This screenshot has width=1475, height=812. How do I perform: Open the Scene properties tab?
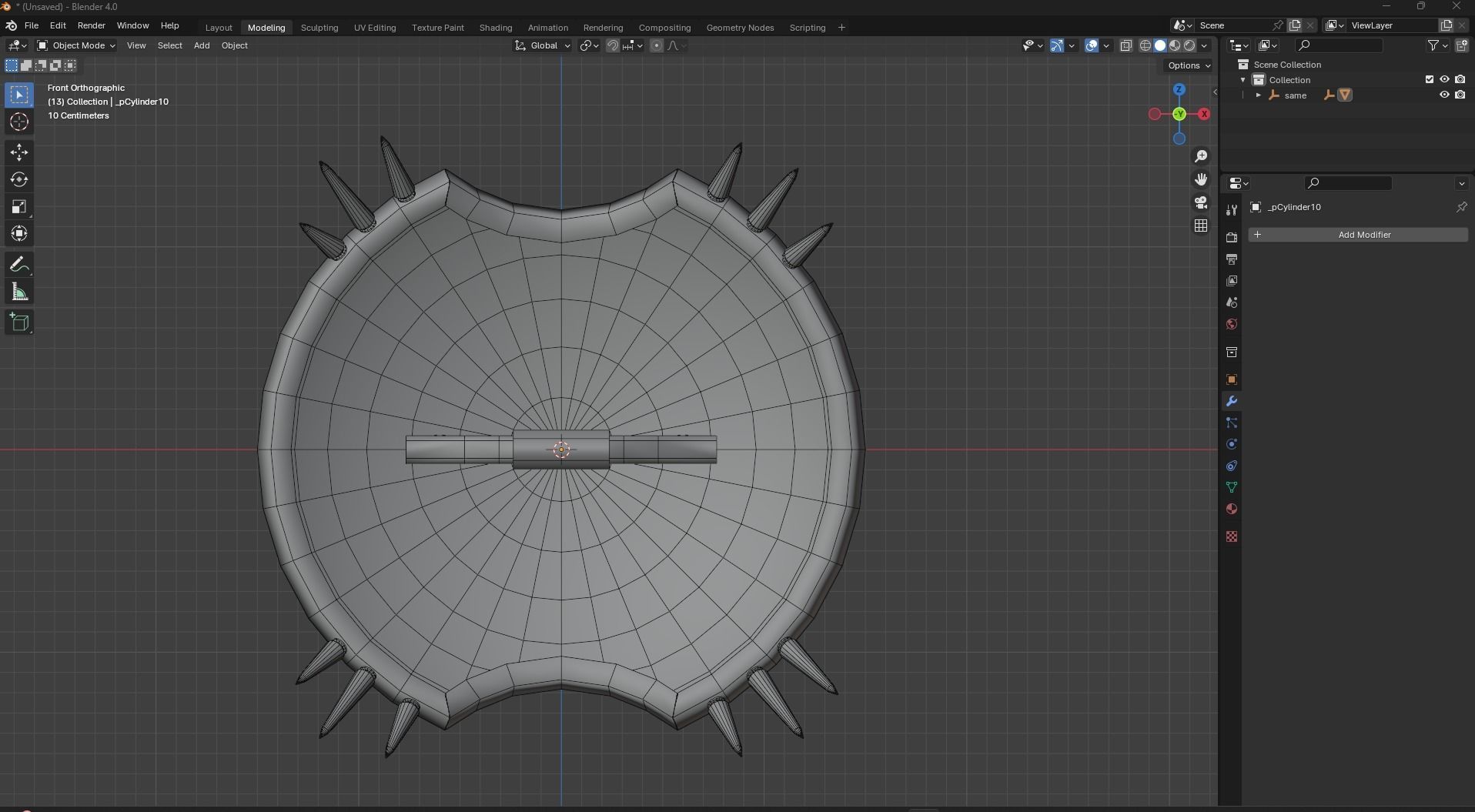point(1231,302)
